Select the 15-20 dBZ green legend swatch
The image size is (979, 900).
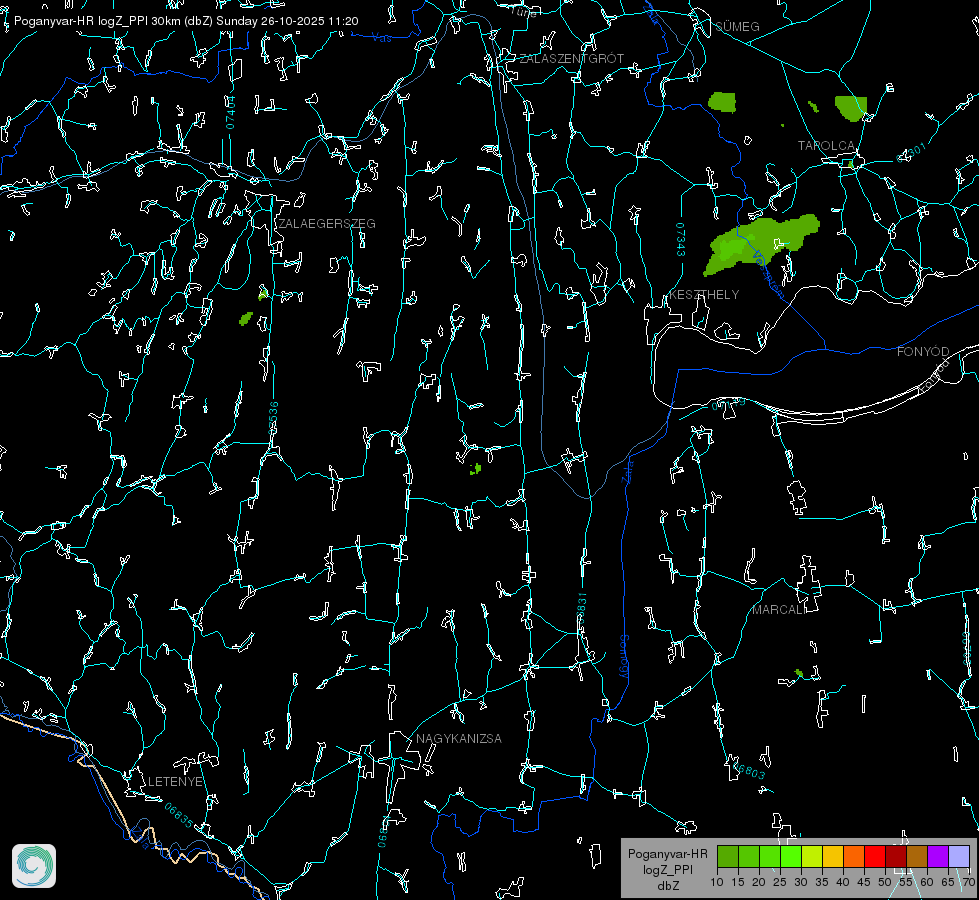[749, 856]
